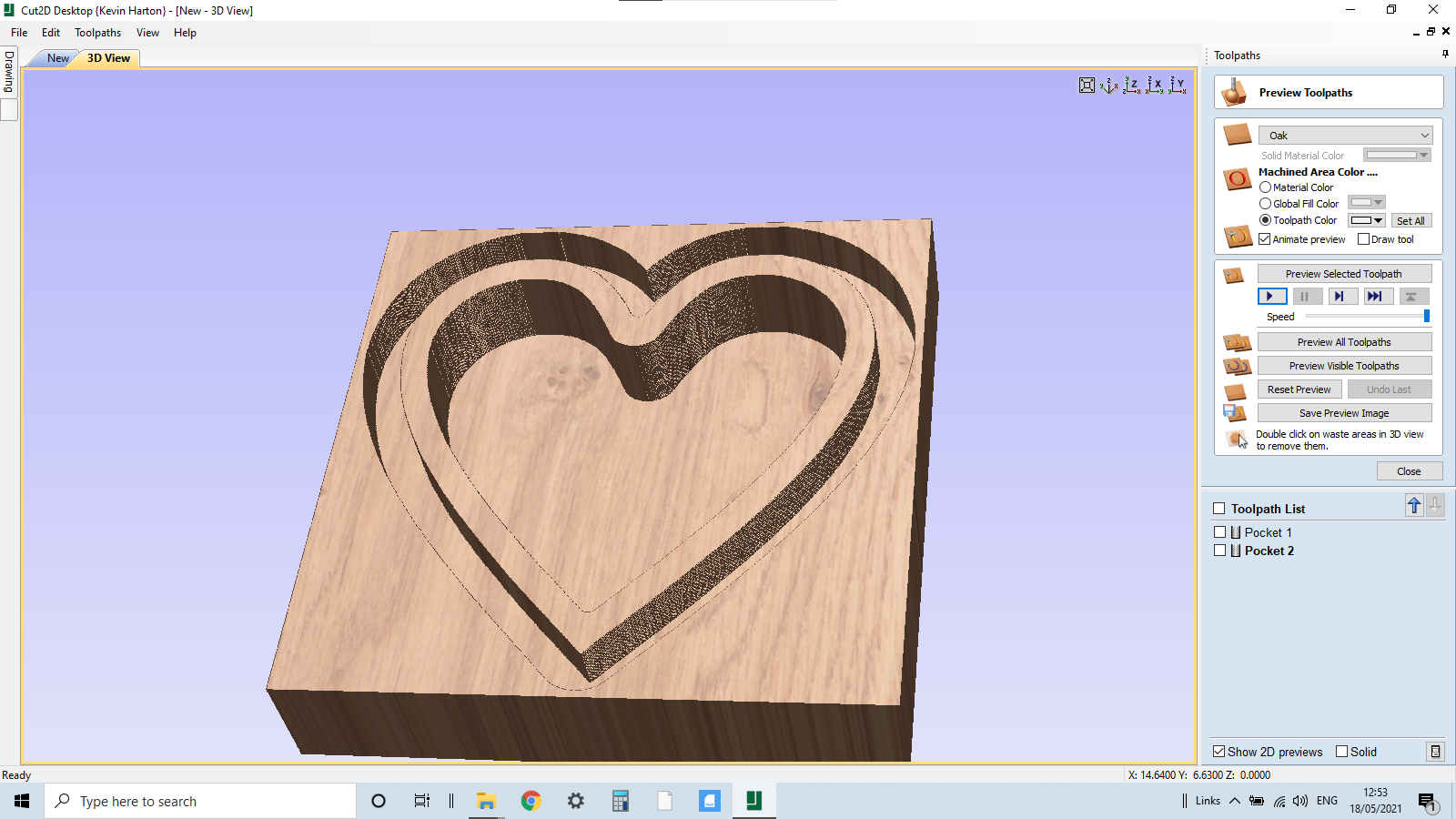Select the Global Fill Color option
Screen dimensions: 1456x819
point(1265,204)
